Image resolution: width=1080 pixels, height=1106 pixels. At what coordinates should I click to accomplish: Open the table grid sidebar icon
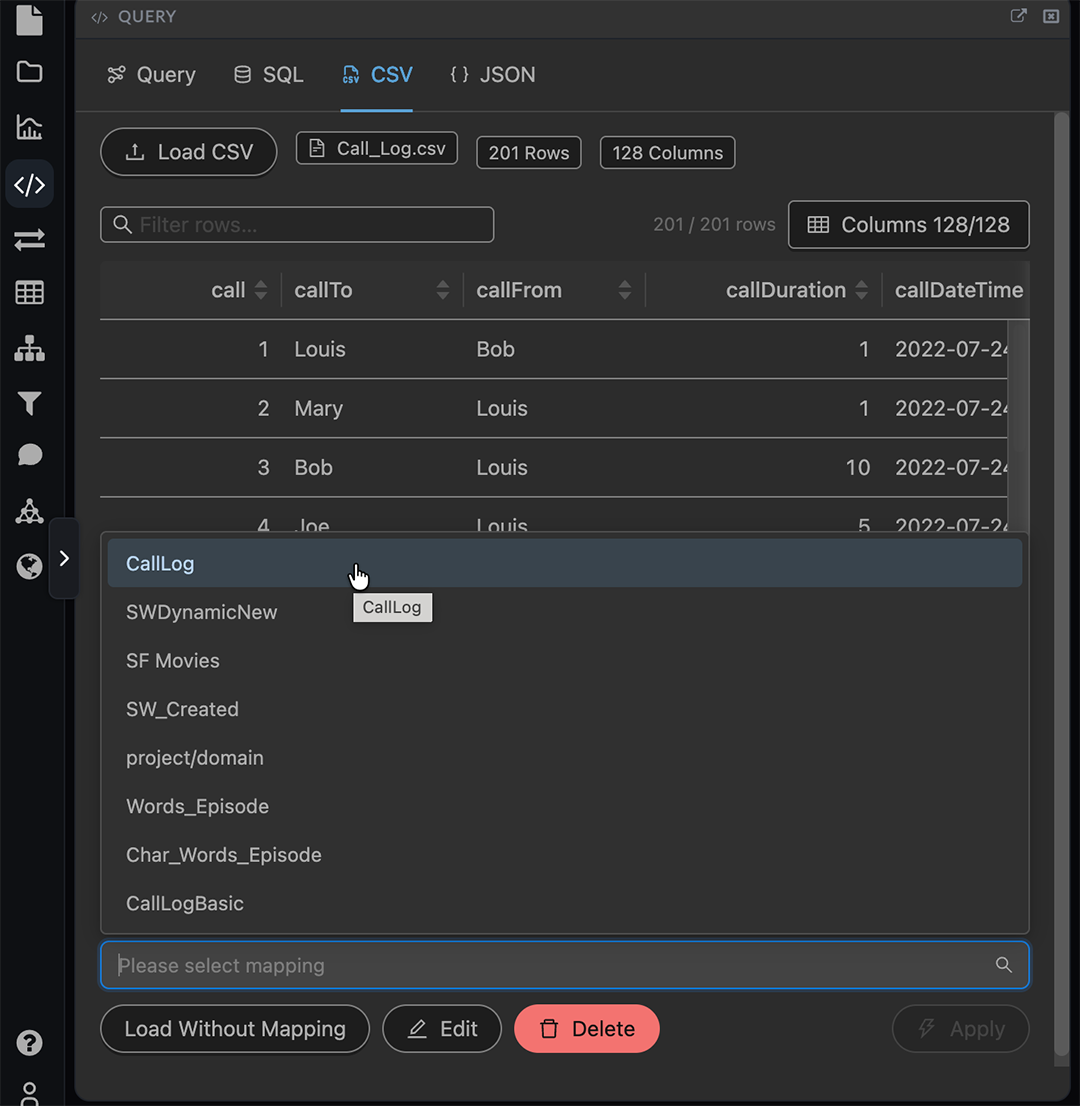[x=29, y=293]
